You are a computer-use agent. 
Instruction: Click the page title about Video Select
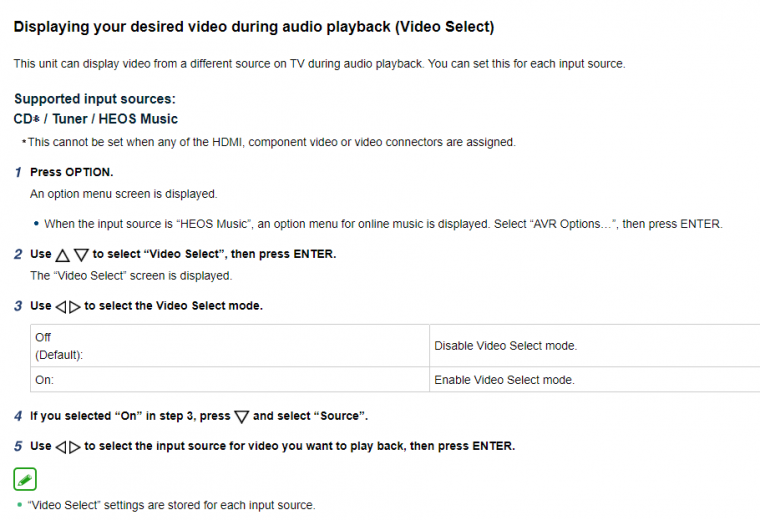pos(253,27)
